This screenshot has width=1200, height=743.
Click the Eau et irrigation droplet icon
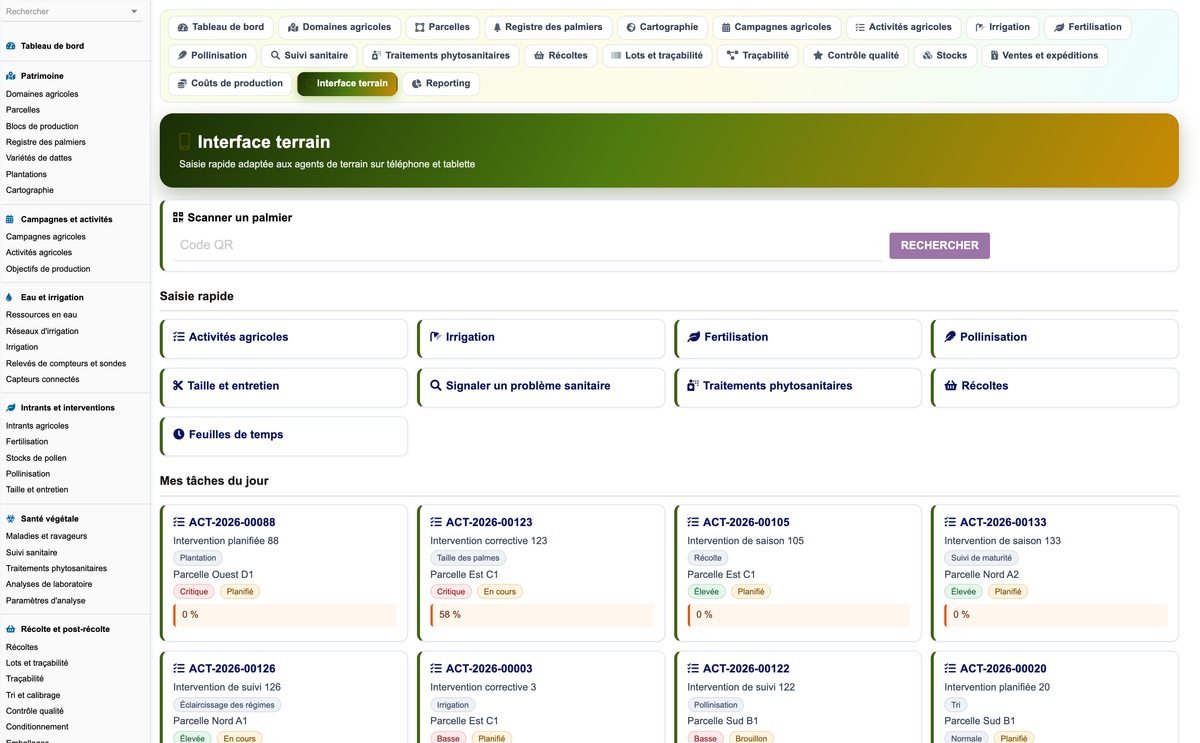10,297
